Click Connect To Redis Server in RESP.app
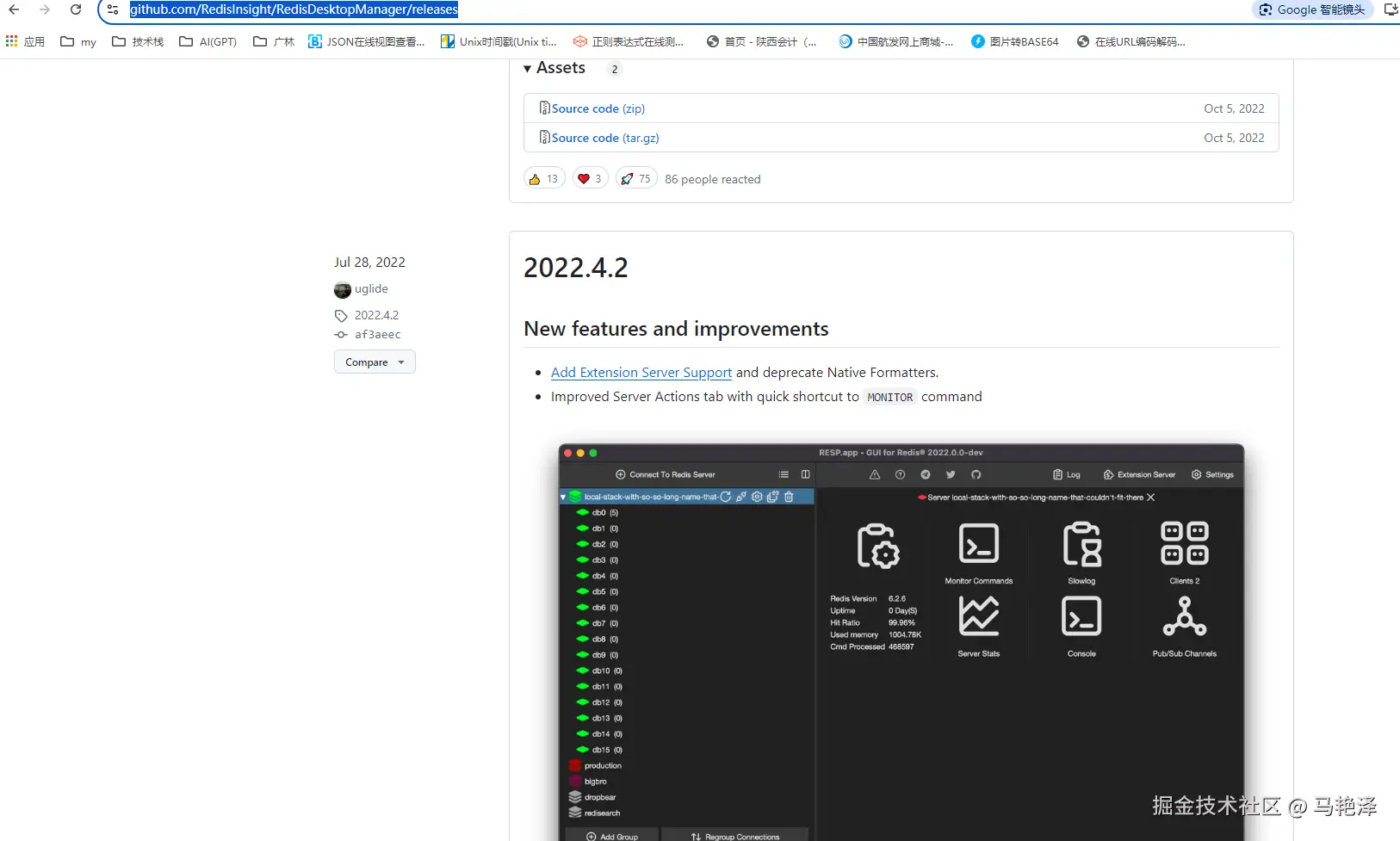This screenshot has height=841, width=1400. pyautogui.click(x=666, y=474)
